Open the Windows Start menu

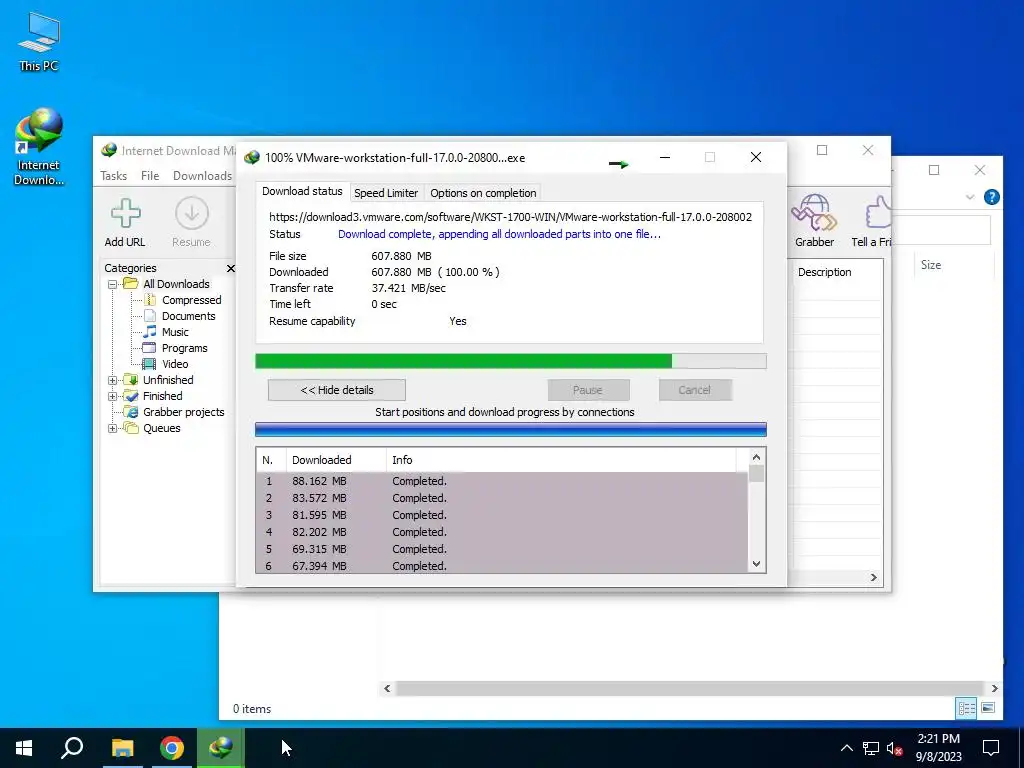pos(24,748)
